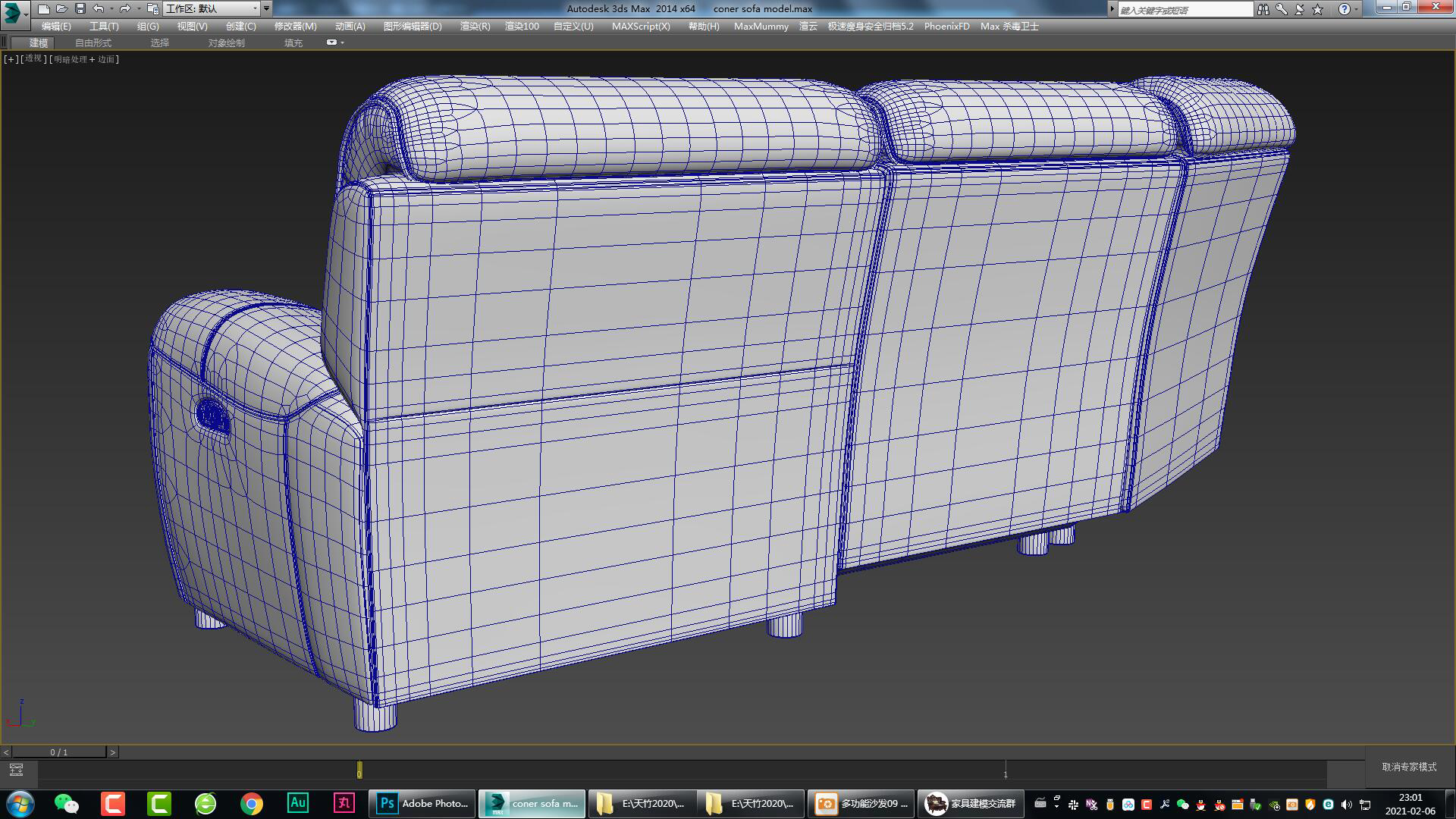Toggle the viewport general menu [+] label
Image resolution: width=1456 pixels, height=819 pixels.
10,58
